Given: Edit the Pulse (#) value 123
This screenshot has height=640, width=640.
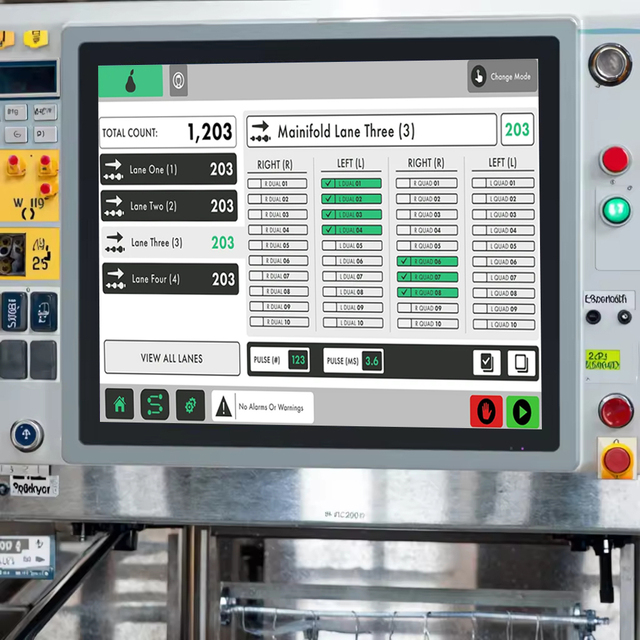Looking at the screenshot, I should coord(298,360).
